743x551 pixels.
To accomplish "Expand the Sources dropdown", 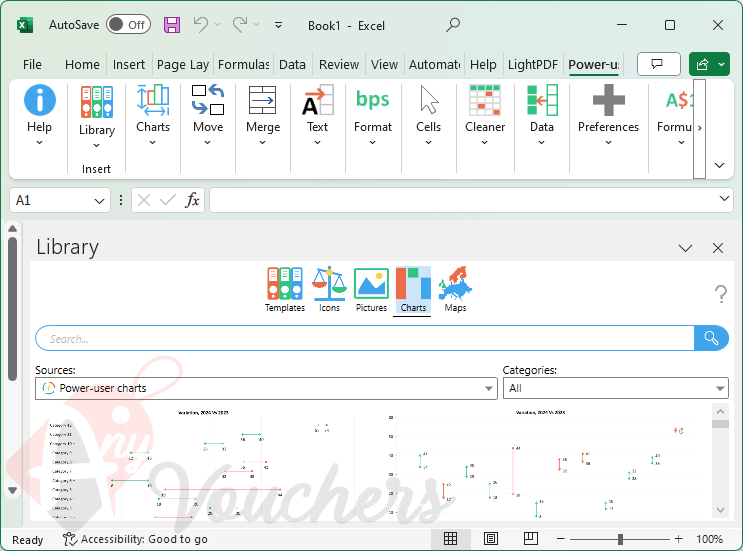I will 489,388.
